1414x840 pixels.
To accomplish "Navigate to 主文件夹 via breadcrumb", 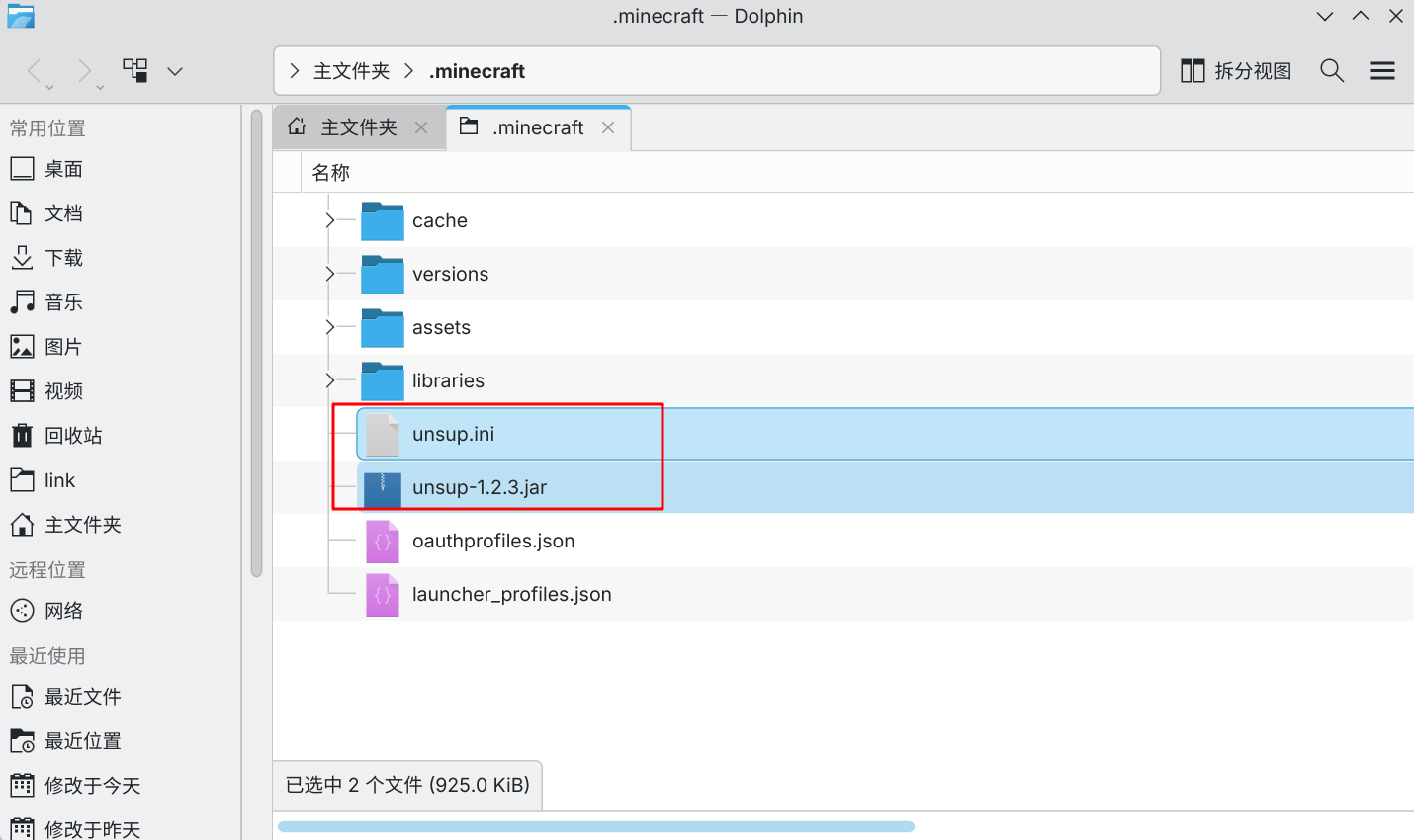I will pyautogui.click(x=352, y=71).
